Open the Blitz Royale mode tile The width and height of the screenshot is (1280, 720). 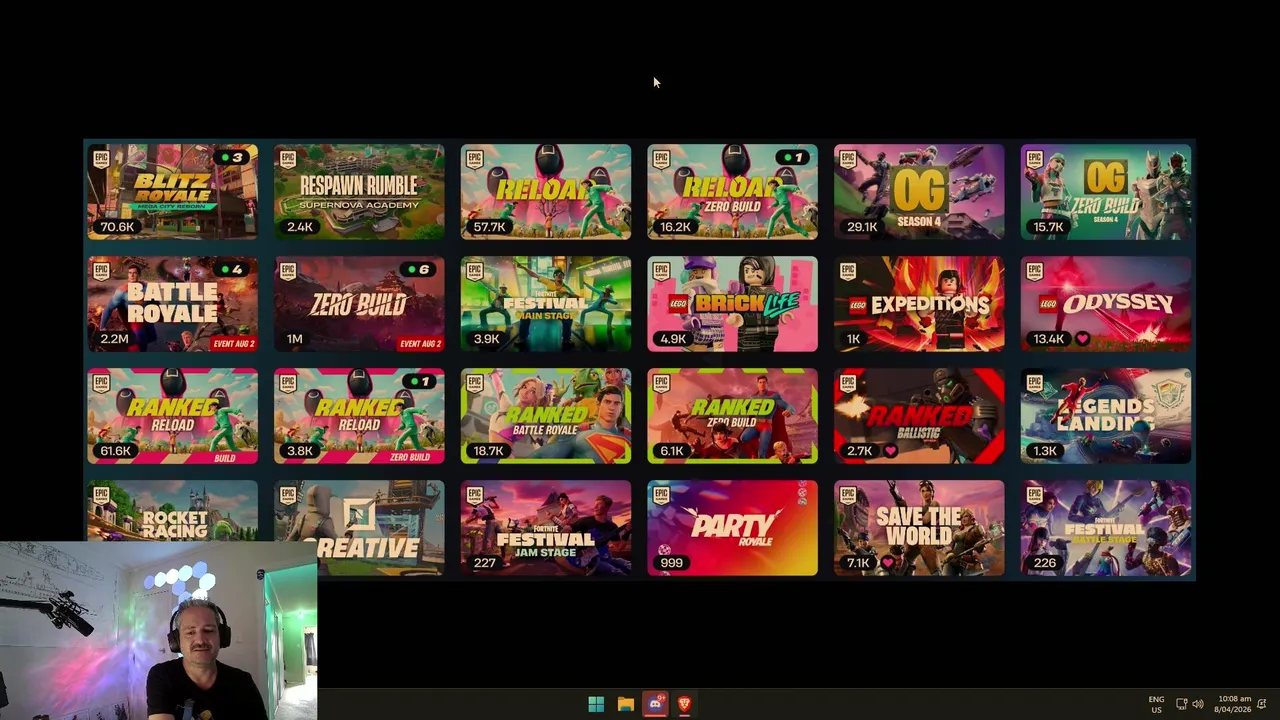pos(172,192)
